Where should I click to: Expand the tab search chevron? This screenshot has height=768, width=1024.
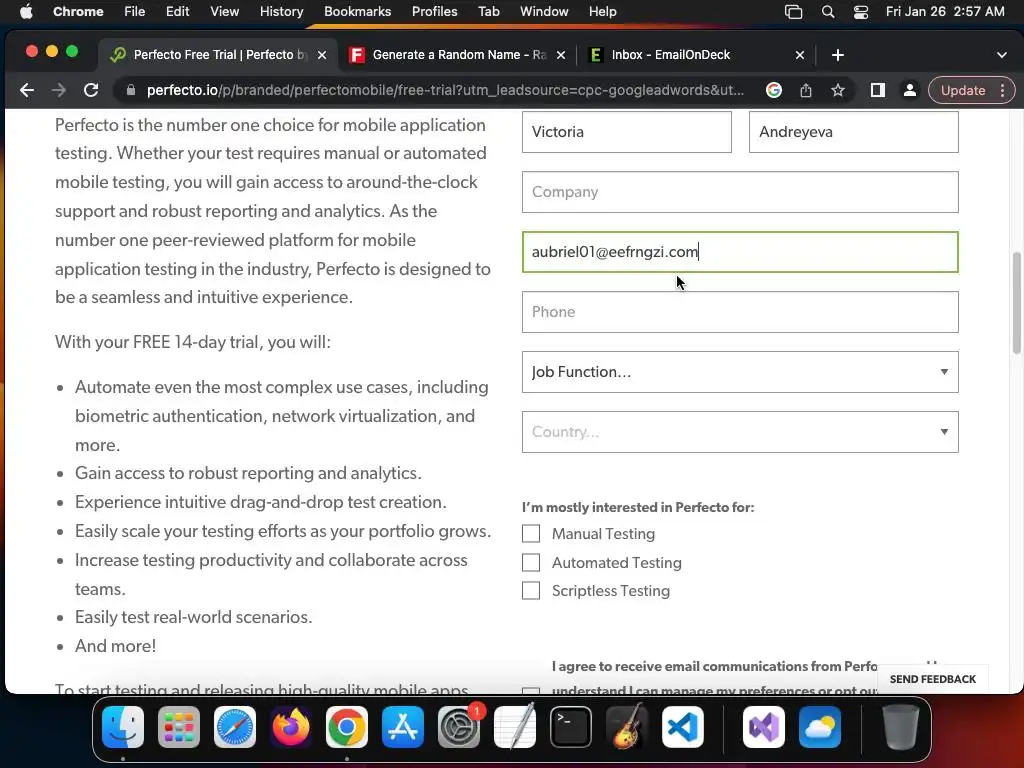(x=1002, y=56)
